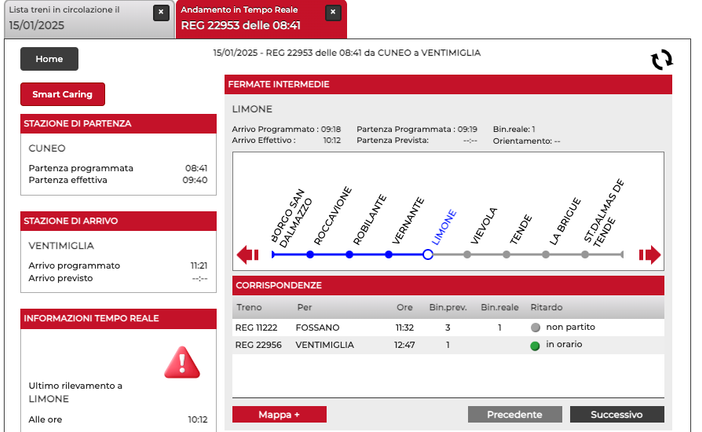
Task: Click green status dot for REG 22956
Action: pyautogui.click(x=535, y=345)
